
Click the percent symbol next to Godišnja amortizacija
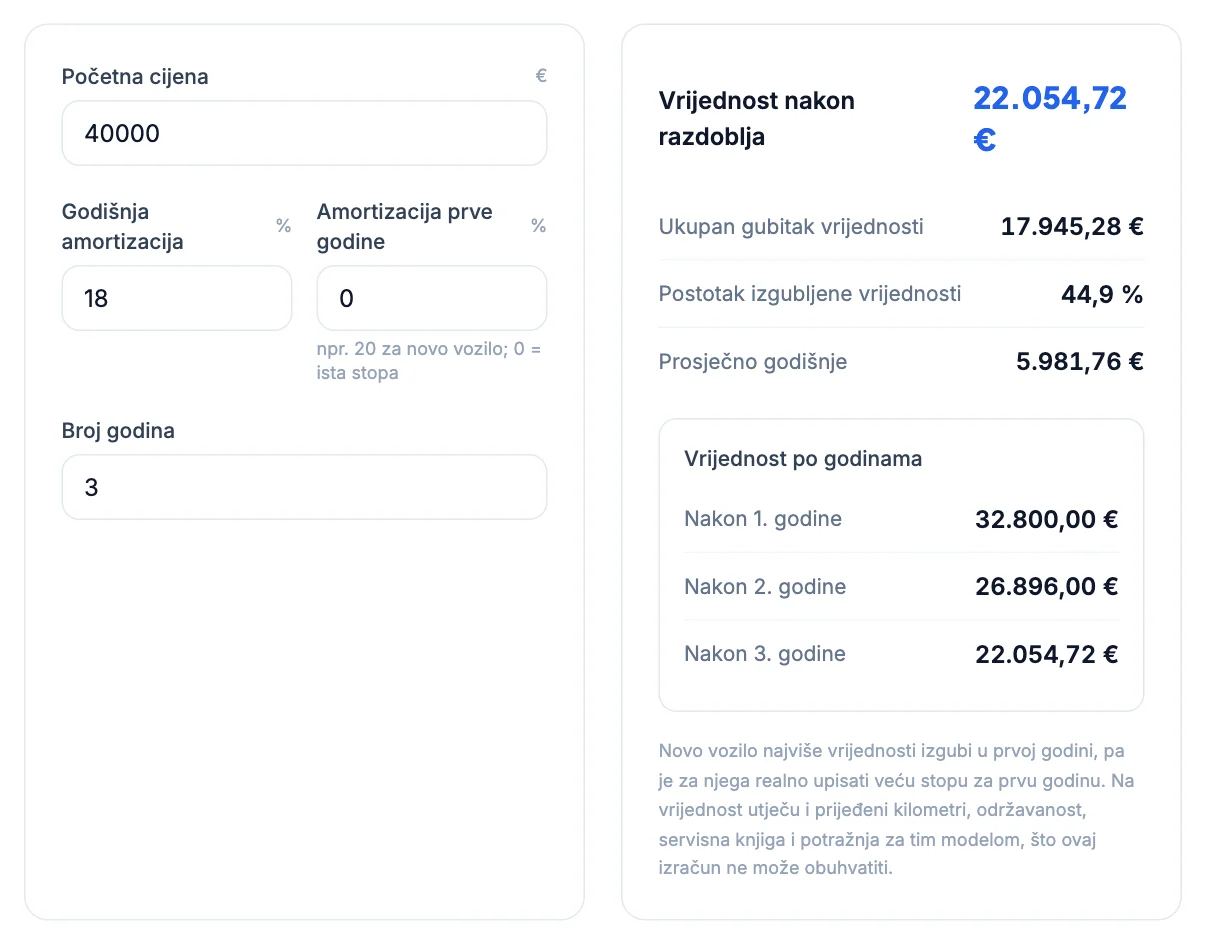pos(284,226)
